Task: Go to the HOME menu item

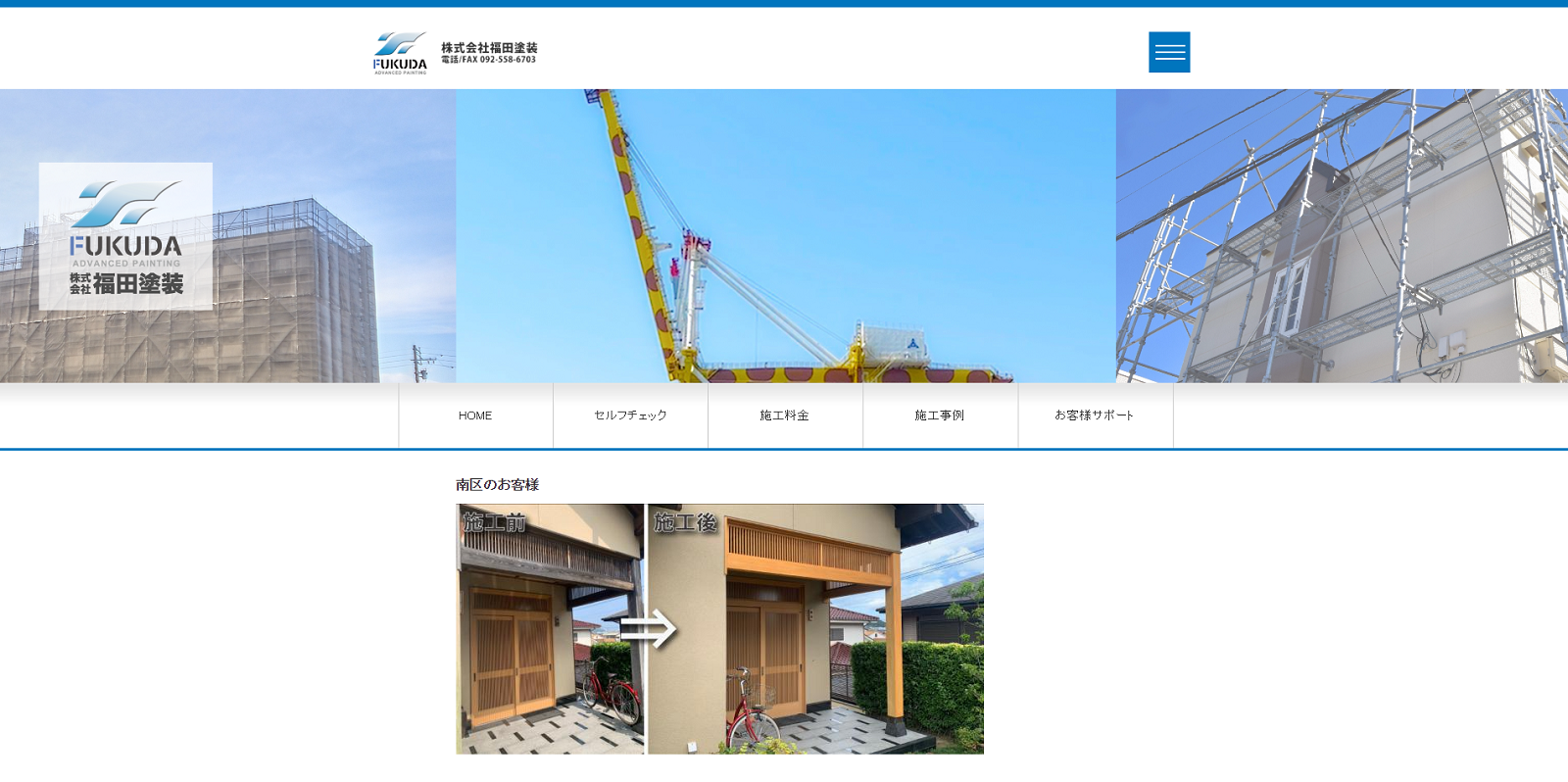Action: click(475, 415)
